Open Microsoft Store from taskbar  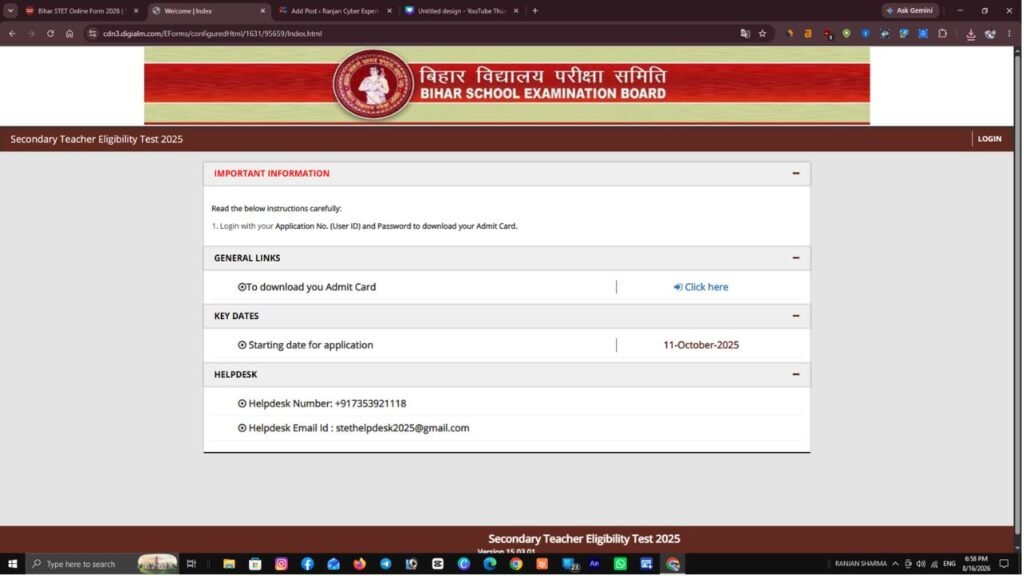(255, 564)
